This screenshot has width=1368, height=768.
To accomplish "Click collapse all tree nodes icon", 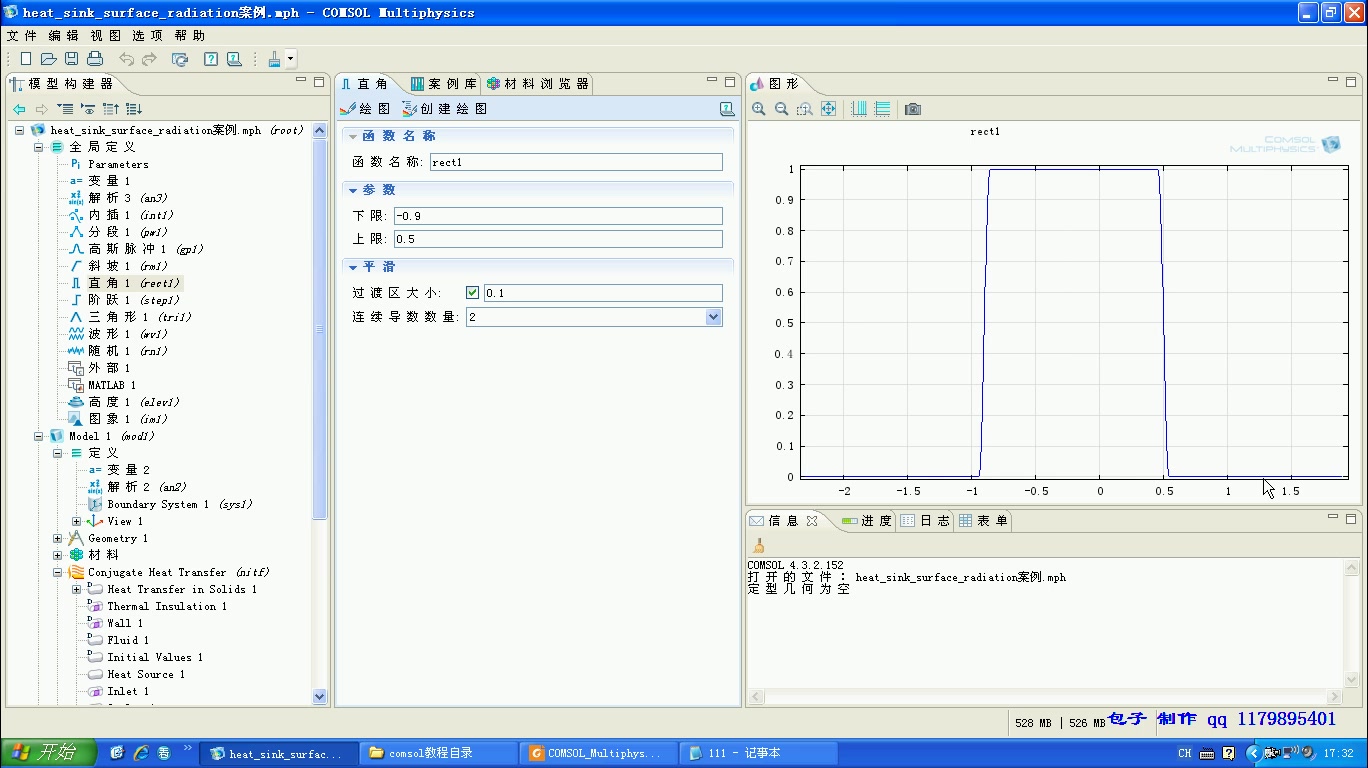I will [x=65, y=109].
